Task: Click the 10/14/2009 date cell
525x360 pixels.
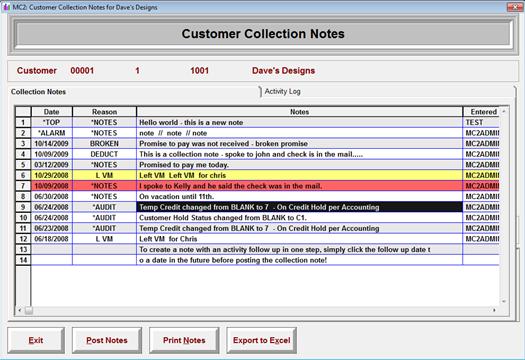Action: pos(52,144)
